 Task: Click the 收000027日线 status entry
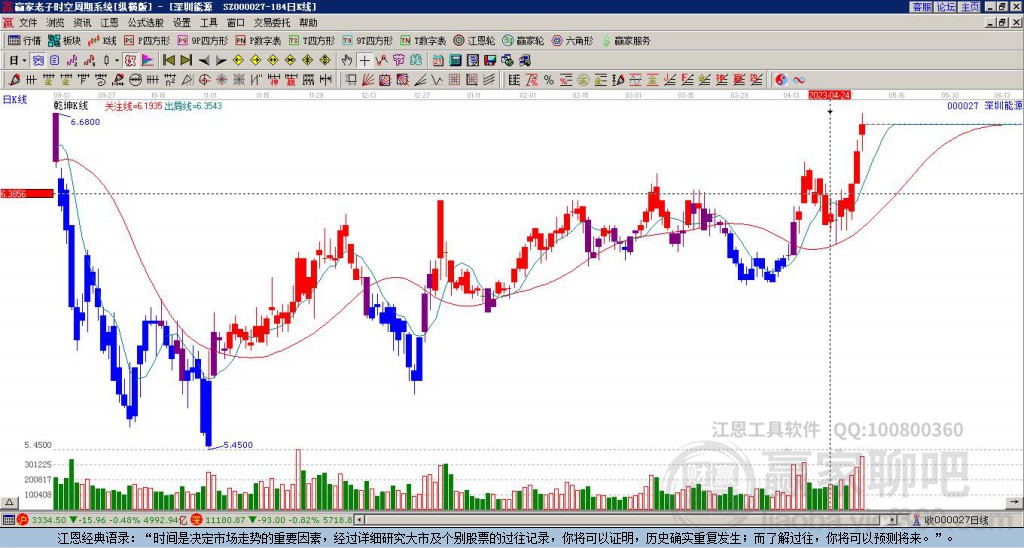[956, 520]
